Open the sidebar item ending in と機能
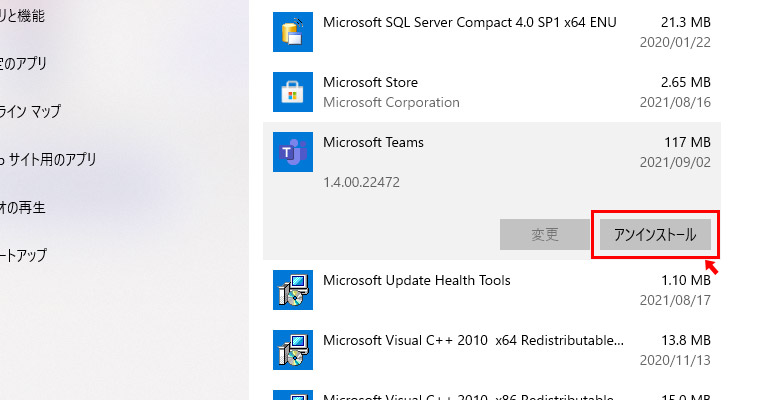 (22, 16)
